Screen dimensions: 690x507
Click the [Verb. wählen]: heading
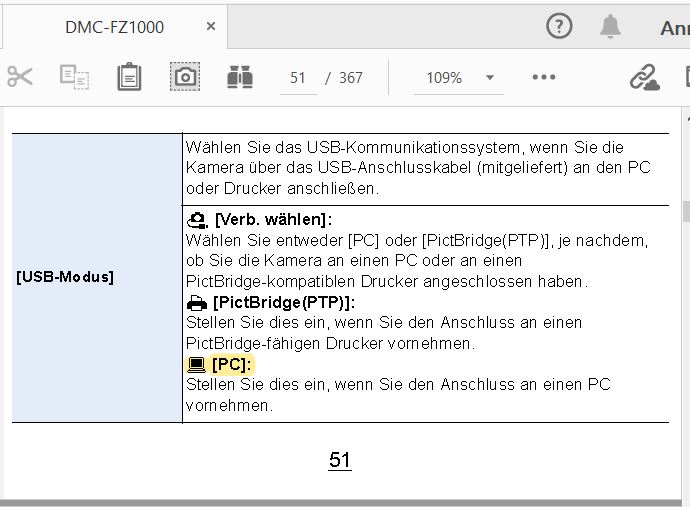click(x=273, y=219)
